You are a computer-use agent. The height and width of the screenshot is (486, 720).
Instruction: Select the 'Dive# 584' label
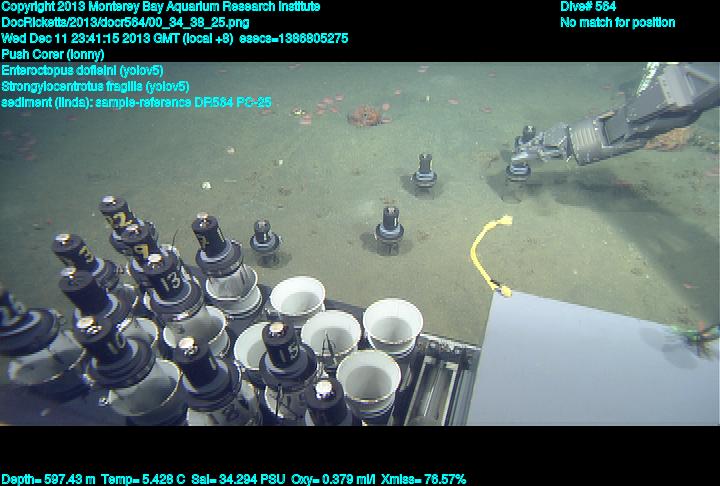(588, 6)
